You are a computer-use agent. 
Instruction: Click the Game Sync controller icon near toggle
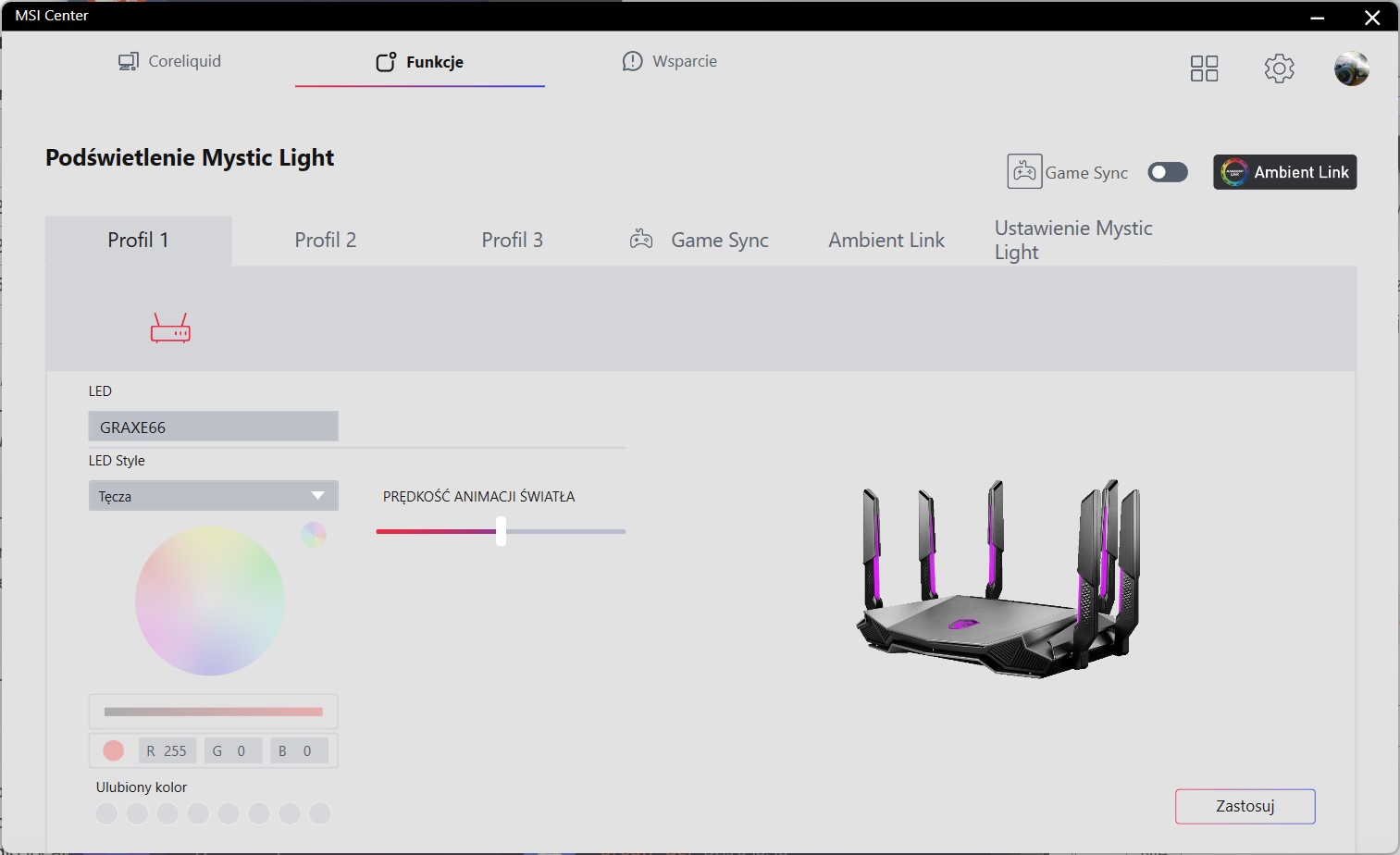point(1024,172)
